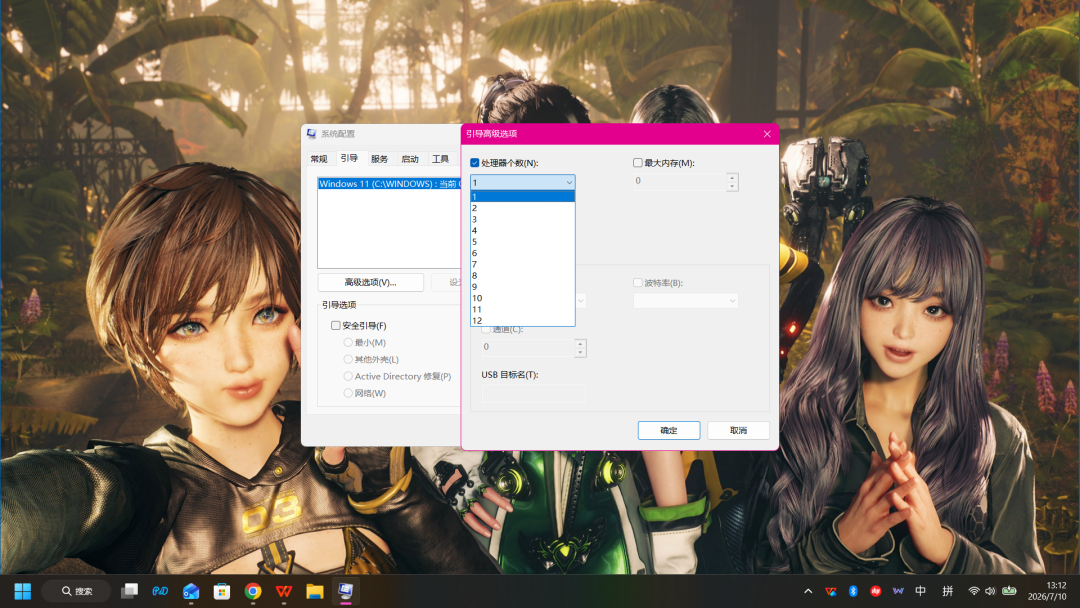Select highlighted 1 in the processor list

pyautogui.click(x=523, y=197)
